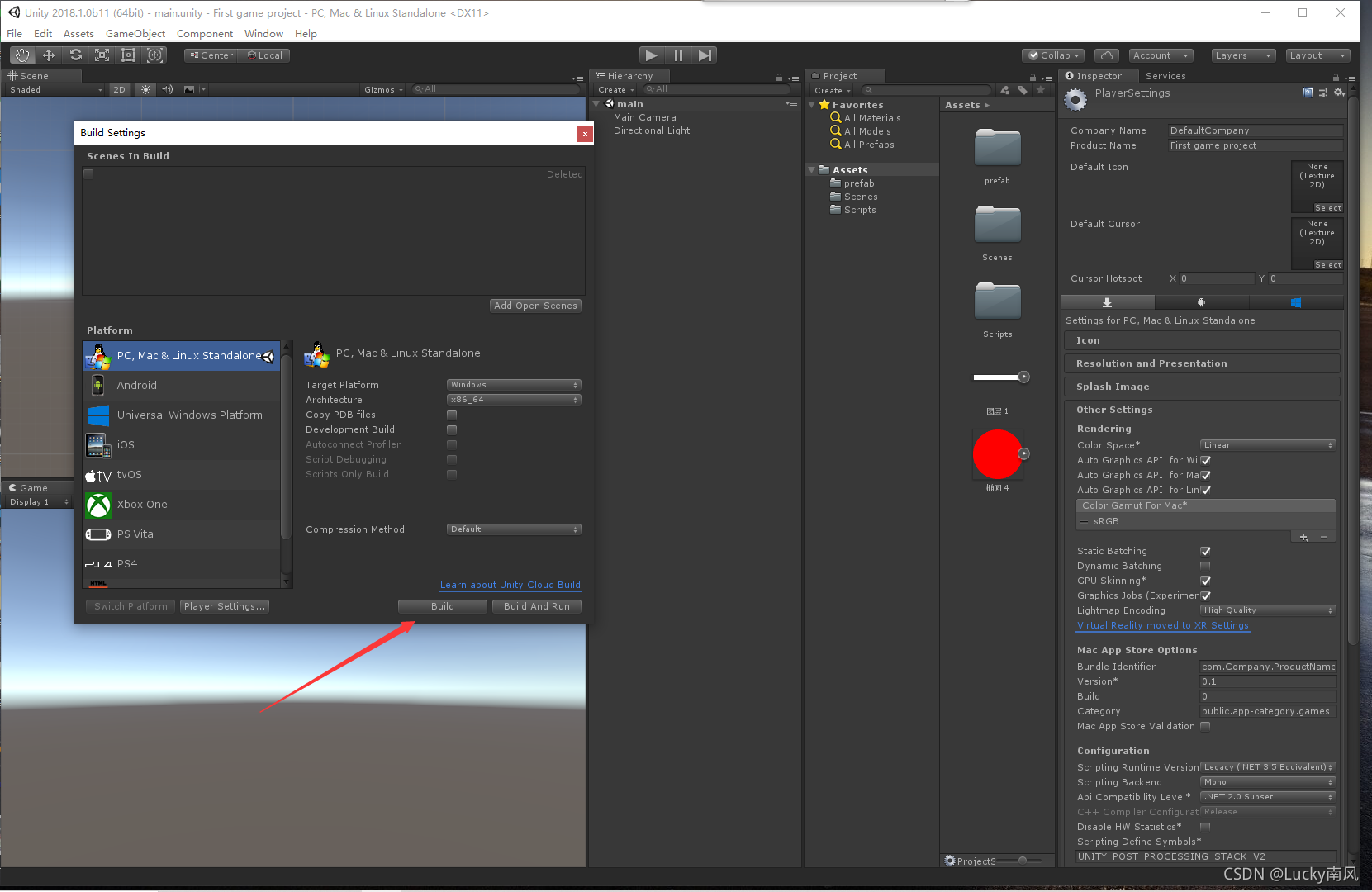1372x892 pixels.
Task: Open Virtual Reality moved to XR Settings link
Action: coord(1163,625)
